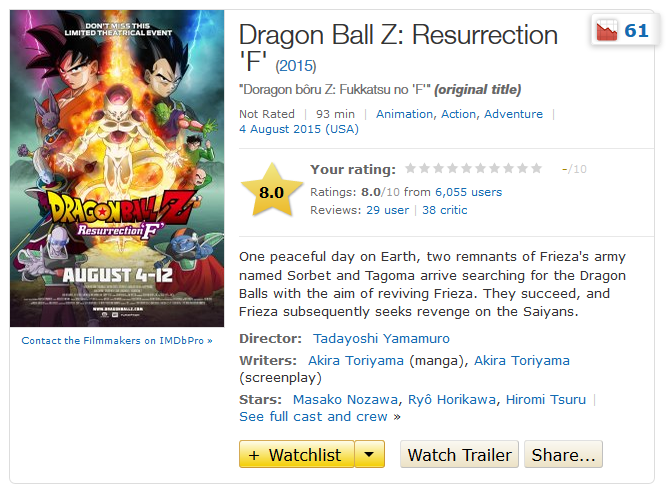Click the MOVIEmeter chart icon
This screenshot has height=489, width=668.
tap(607, 30)
